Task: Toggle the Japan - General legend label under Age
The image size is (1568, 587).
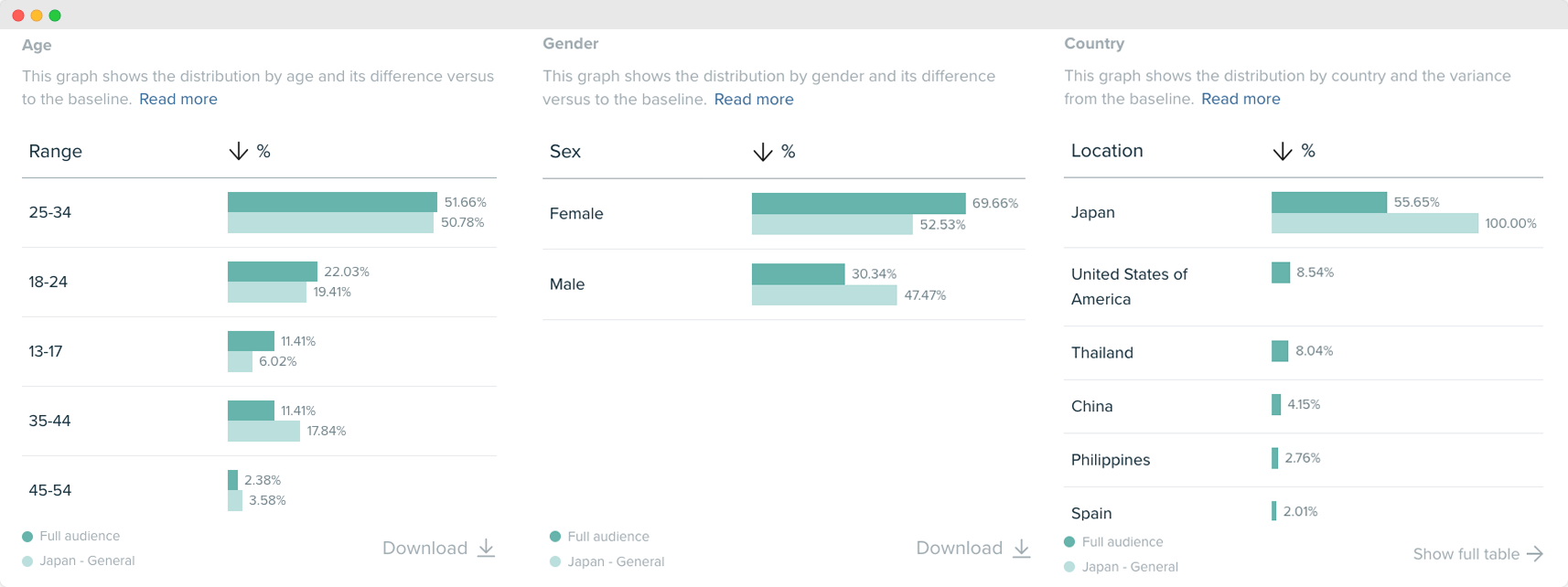Action: click(87, 561)
